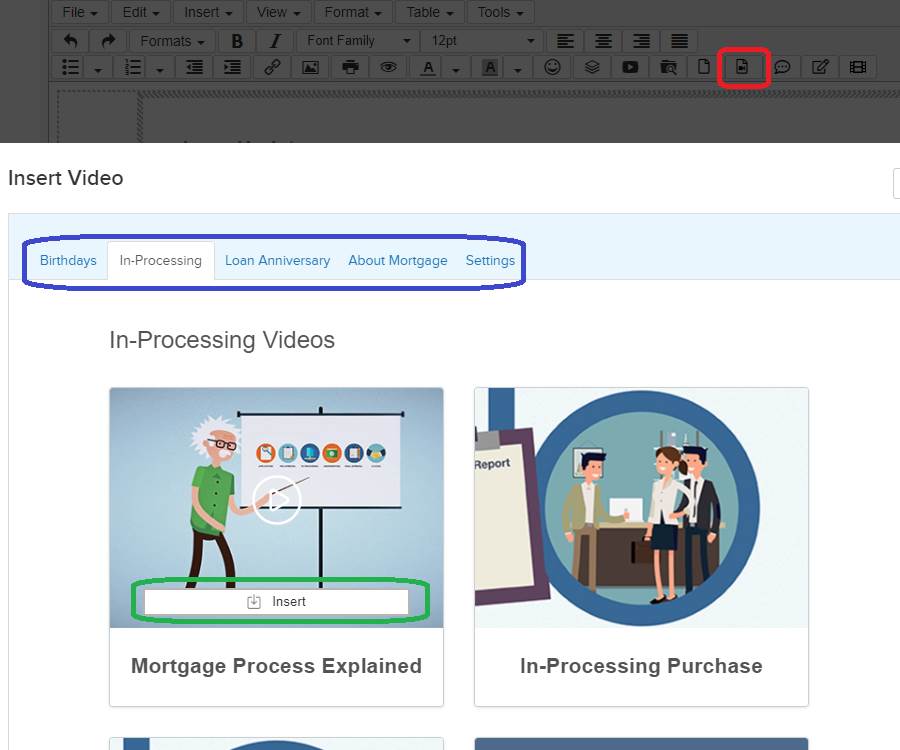Image resolution: width=900 pixels, height=750 pixels.
Task: Toggle italic formatting
Action: (275, 41)
